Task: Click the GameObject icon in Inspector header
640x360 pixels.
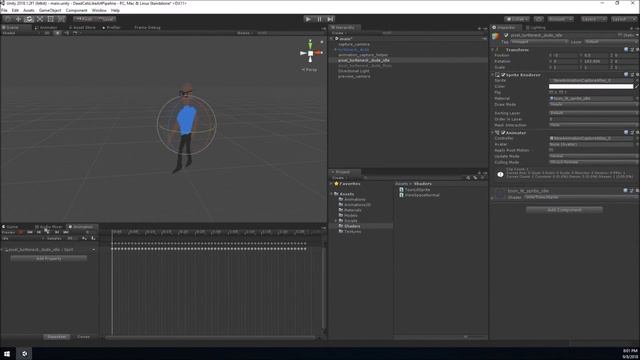Action: (496, 37)
